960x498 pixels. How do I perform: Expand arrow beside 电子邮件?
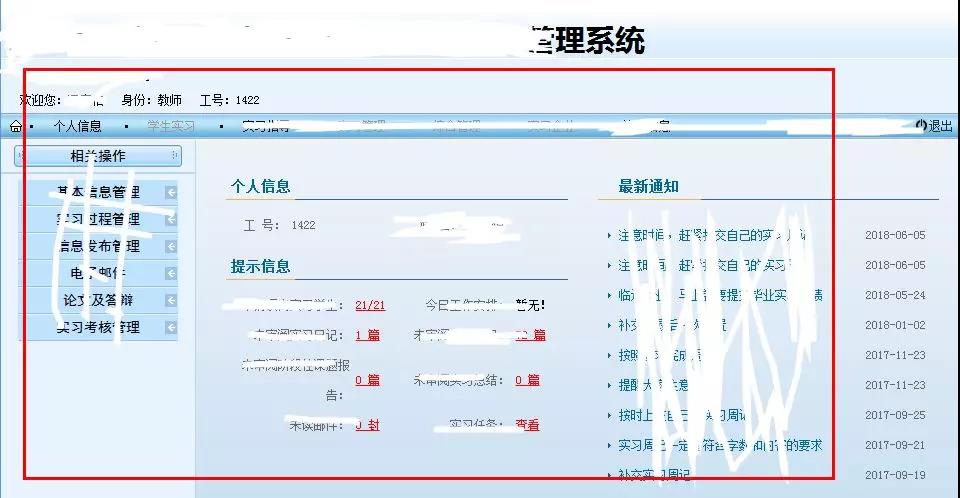pos(171,273)
